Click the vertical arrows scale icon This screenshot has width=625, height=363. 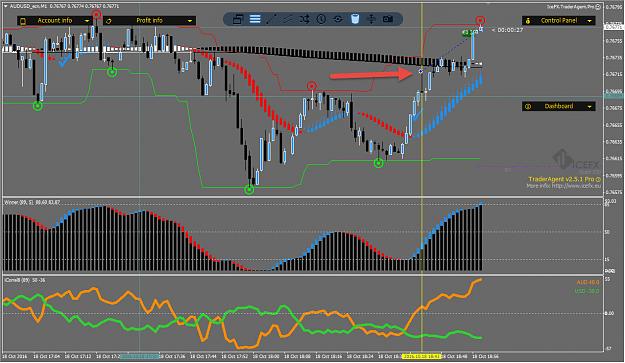point(371,19)
